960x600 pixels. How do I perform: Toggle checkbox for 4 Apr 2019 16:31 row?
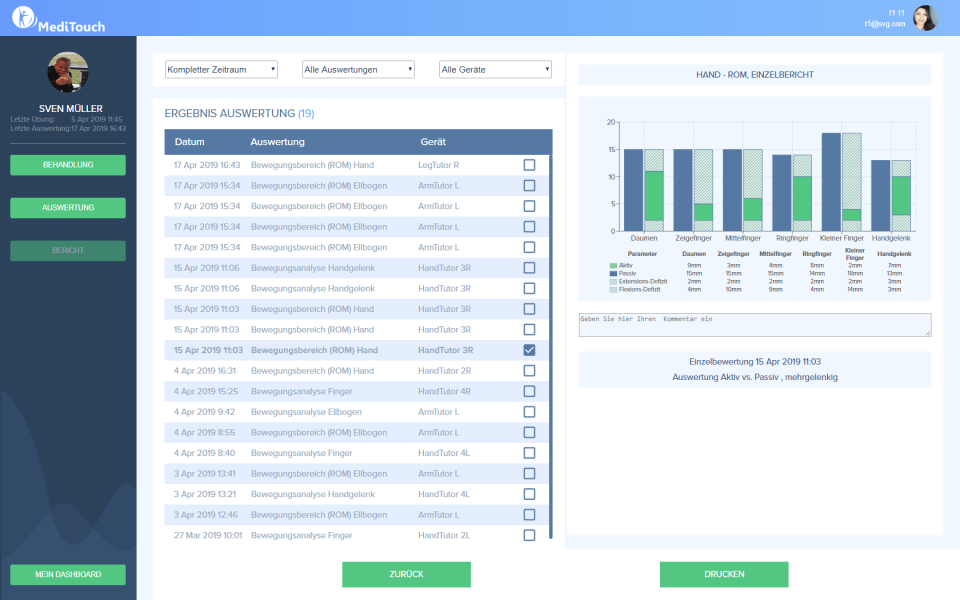coord(529,371)
